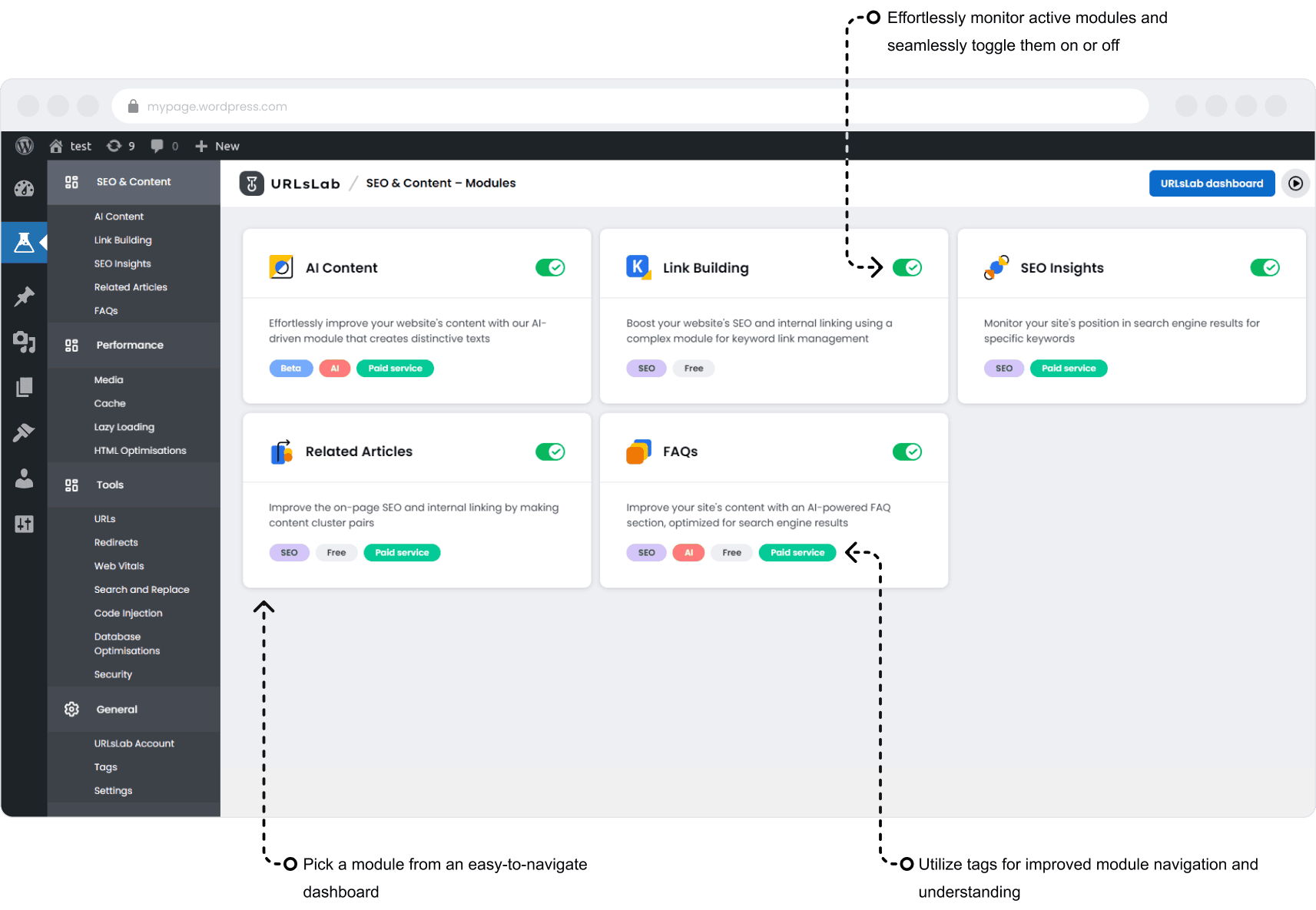The image size is (1316, 910).
Task: Open HTML Optimisations in the sidebar
Action: [x=140, y=451]
